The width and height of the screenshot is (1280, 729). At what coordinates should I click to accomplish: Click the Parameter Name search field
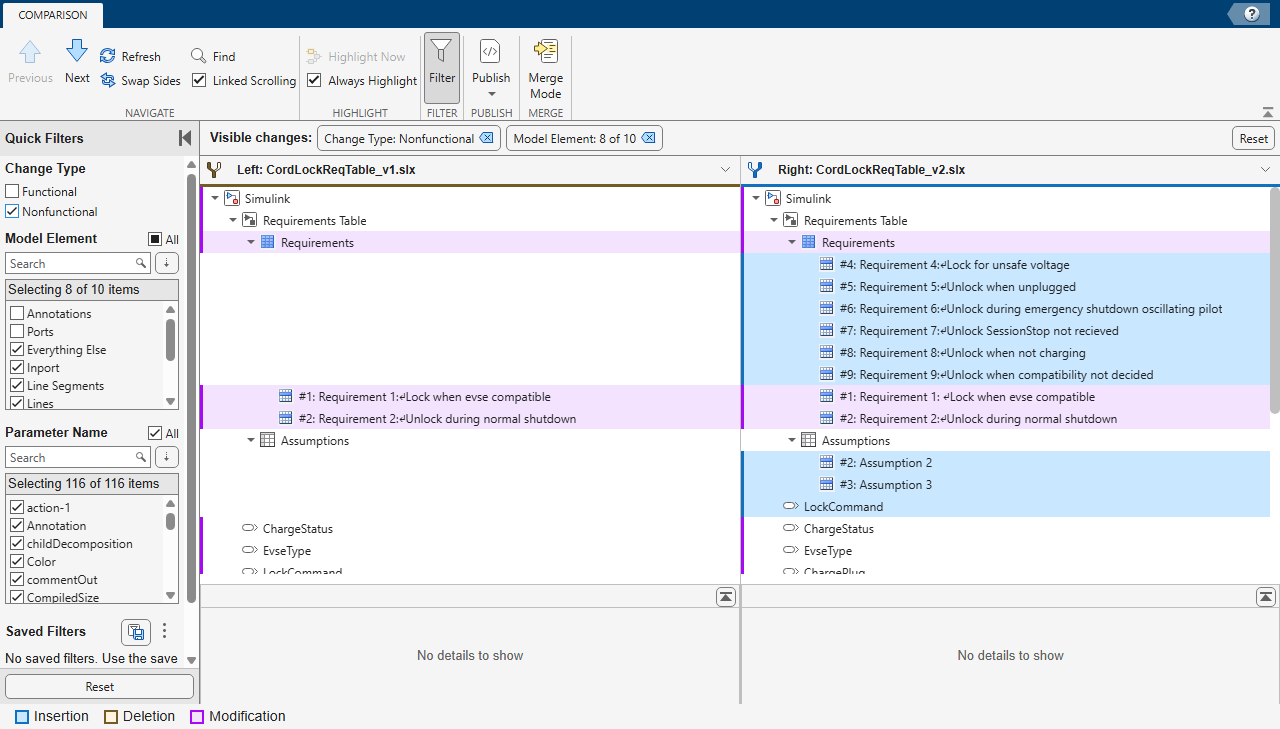pos(78,457)
